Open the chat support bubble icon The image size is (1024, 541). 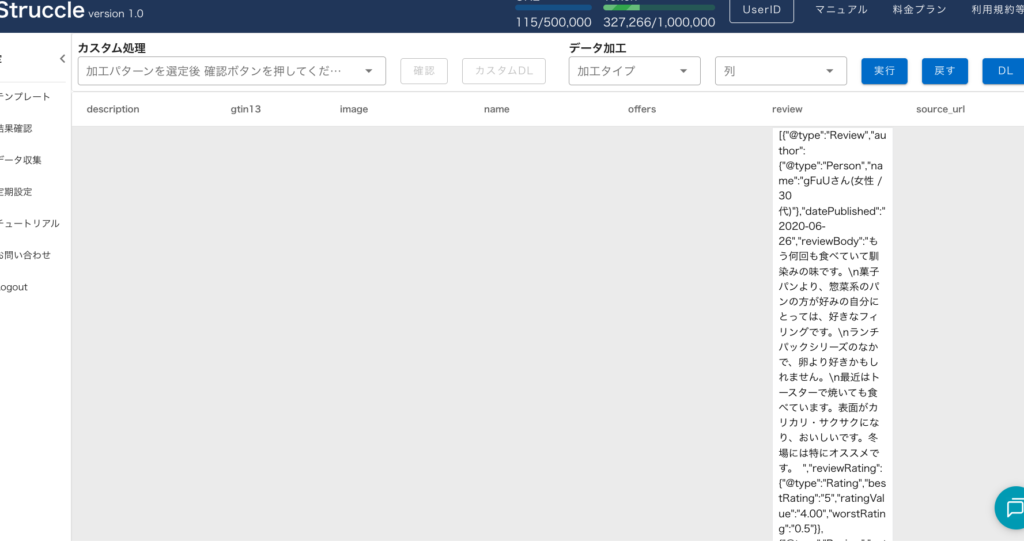1012,508
